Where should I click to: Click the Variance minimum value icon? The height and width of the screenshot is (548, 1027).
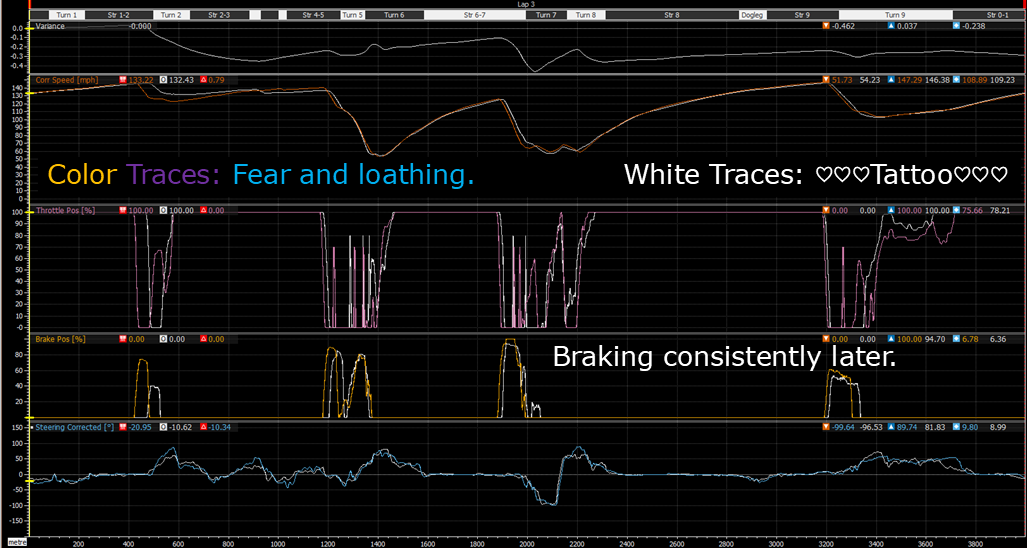coord(825,25)
